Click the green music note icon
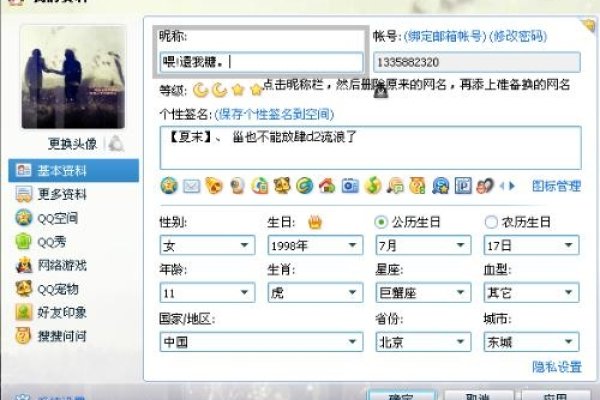 pos(373,186)
